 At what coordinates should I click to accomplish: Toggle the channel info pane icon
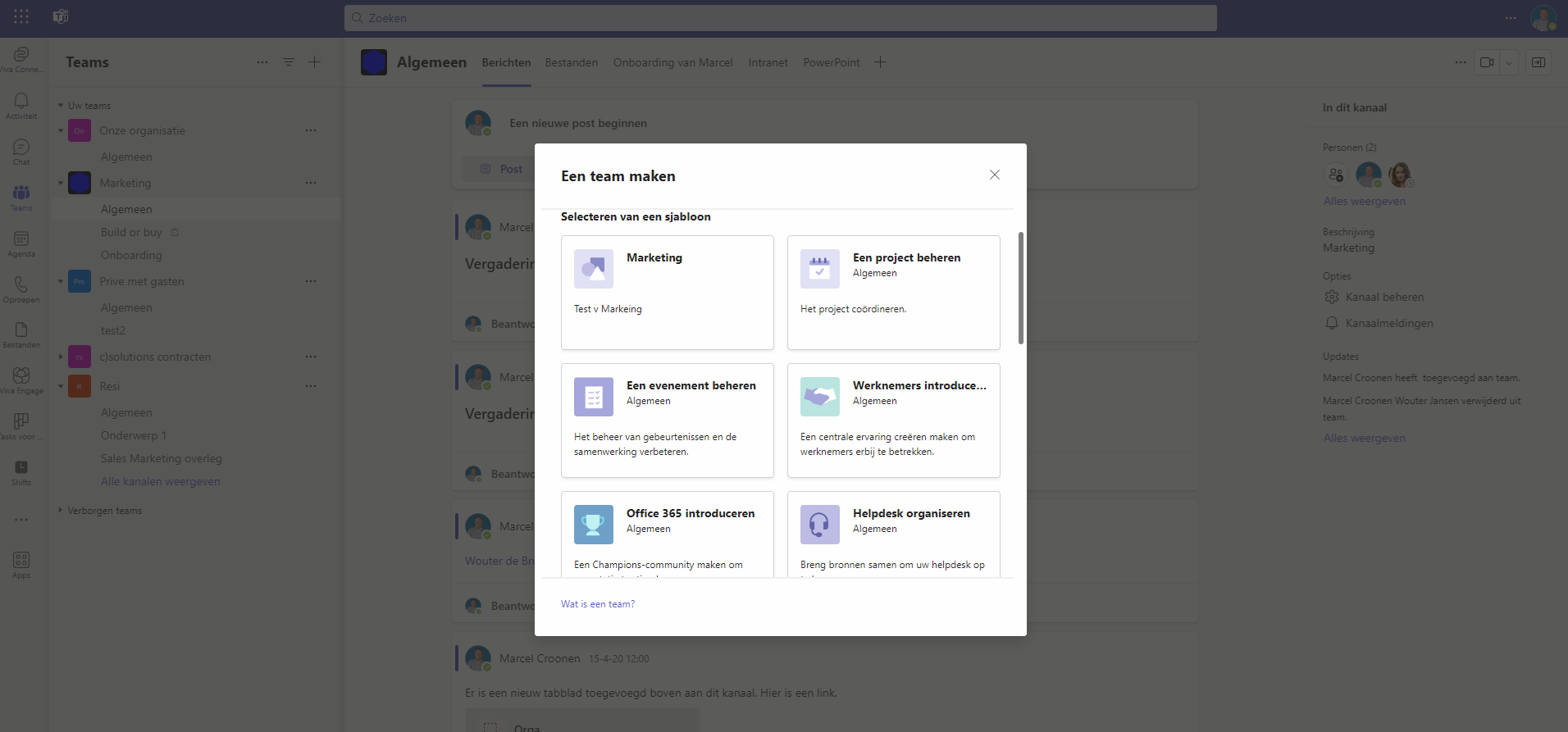pyautogui.click(x=1538, y=62)
